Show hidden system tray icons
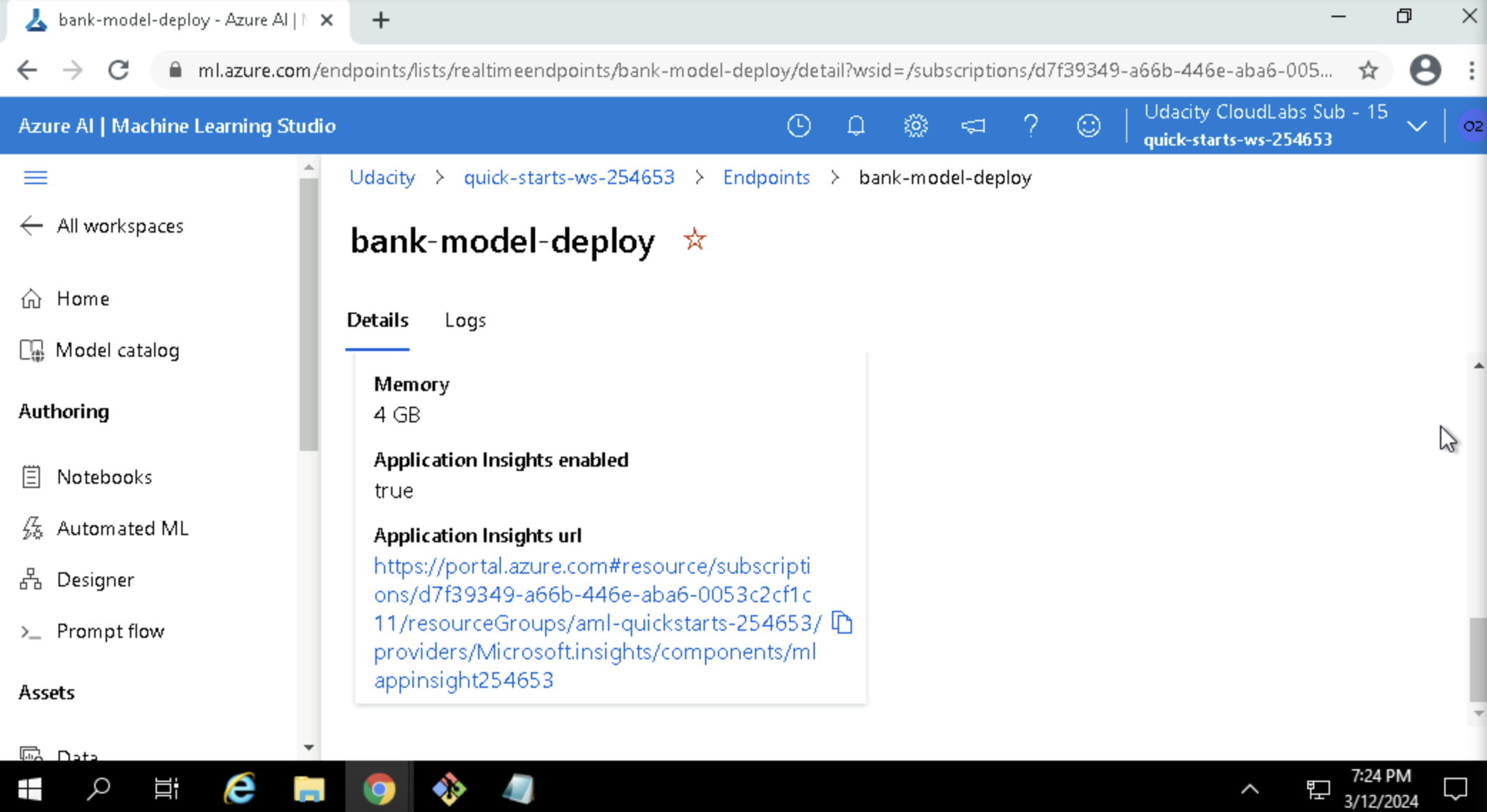Screen dimensions: 1487x812 (x=1250, y=789)
